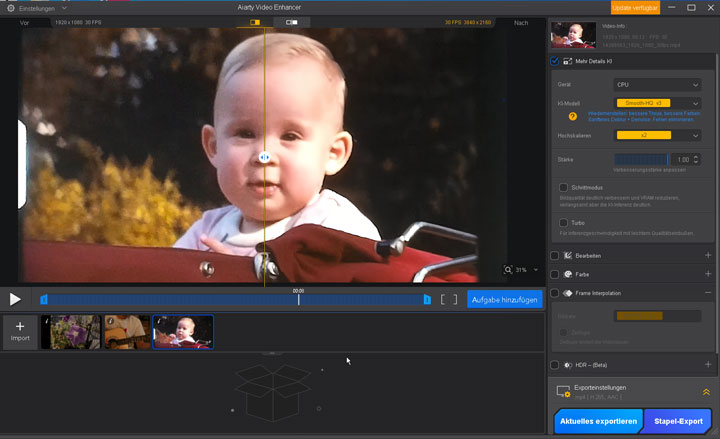Image resolution: width=720 pixels, height=439 pixels.
Task: Enable the HDR (Beta) checkbox
Action: coord(555,365)
